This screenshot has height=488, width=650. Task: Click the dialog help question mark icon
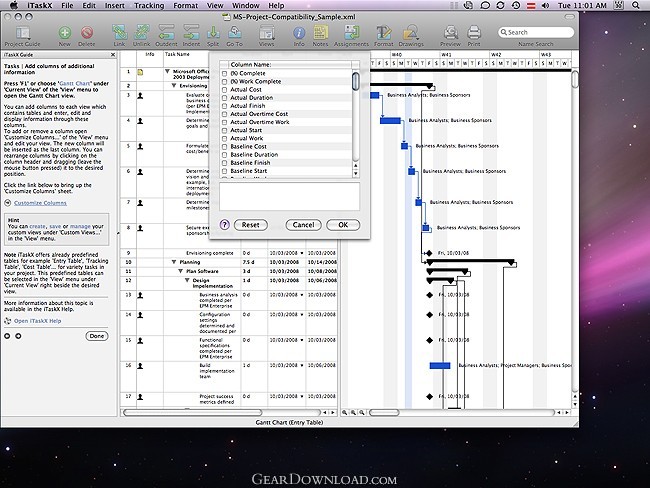(224, 225)
